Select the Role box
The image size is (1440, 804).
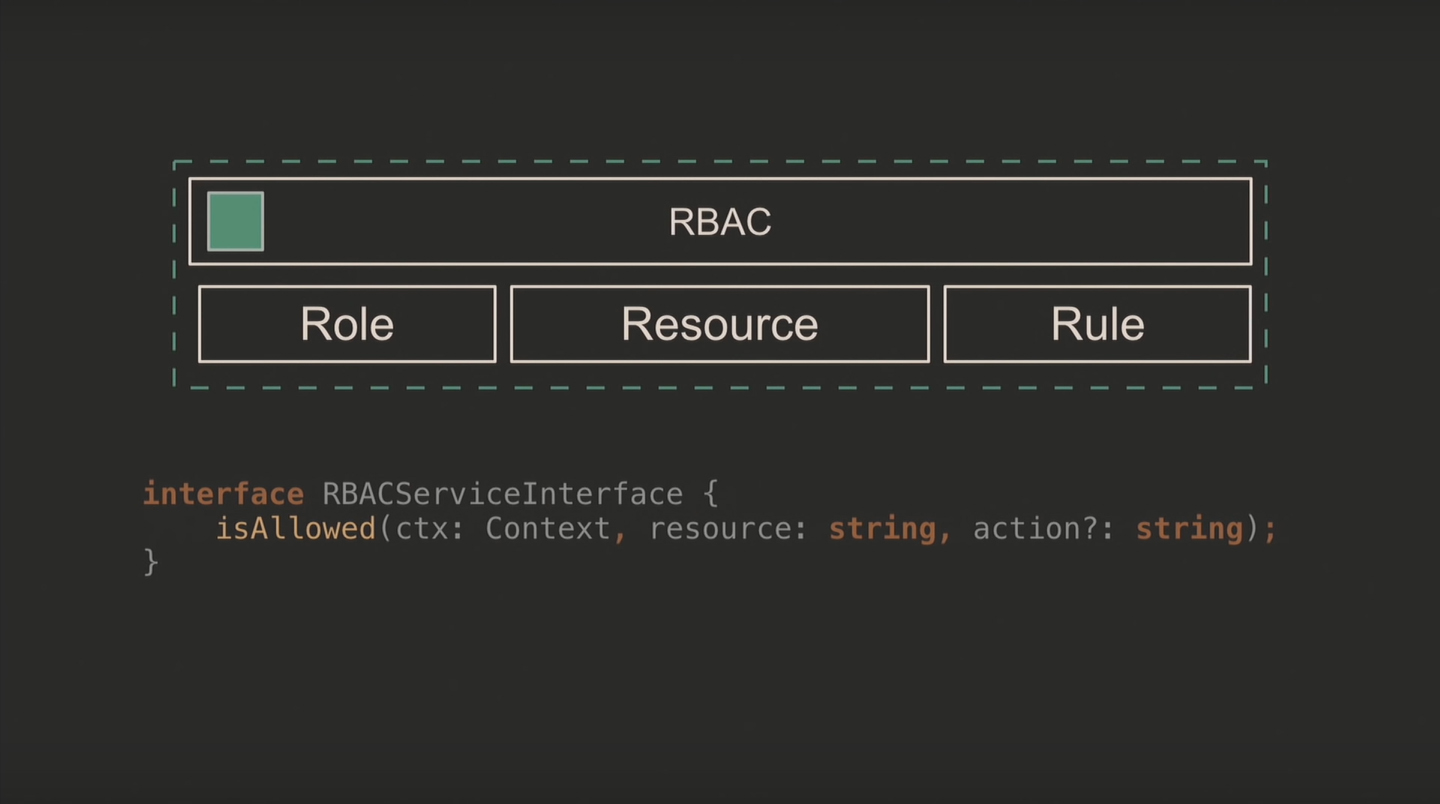point(347,324)
